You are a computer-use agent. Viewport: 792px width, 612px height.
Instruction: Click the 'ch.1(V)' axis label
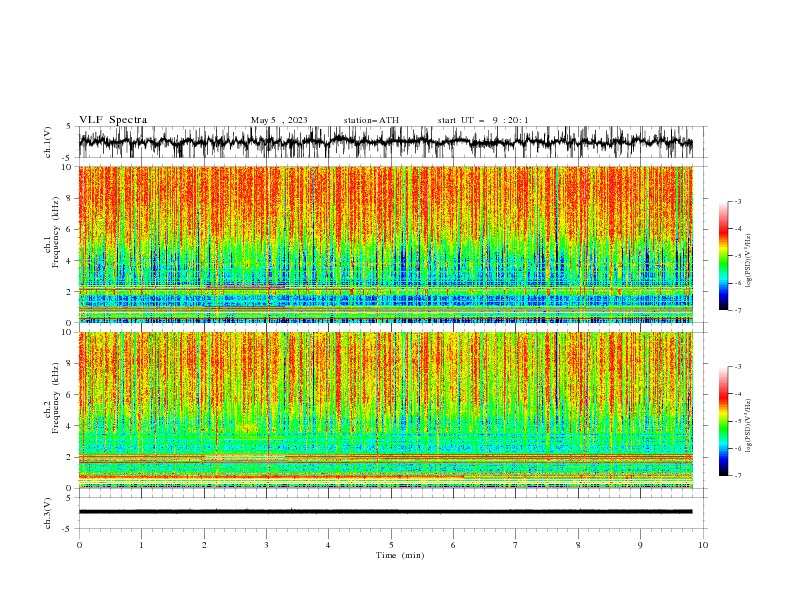click(x=48, y=142)
